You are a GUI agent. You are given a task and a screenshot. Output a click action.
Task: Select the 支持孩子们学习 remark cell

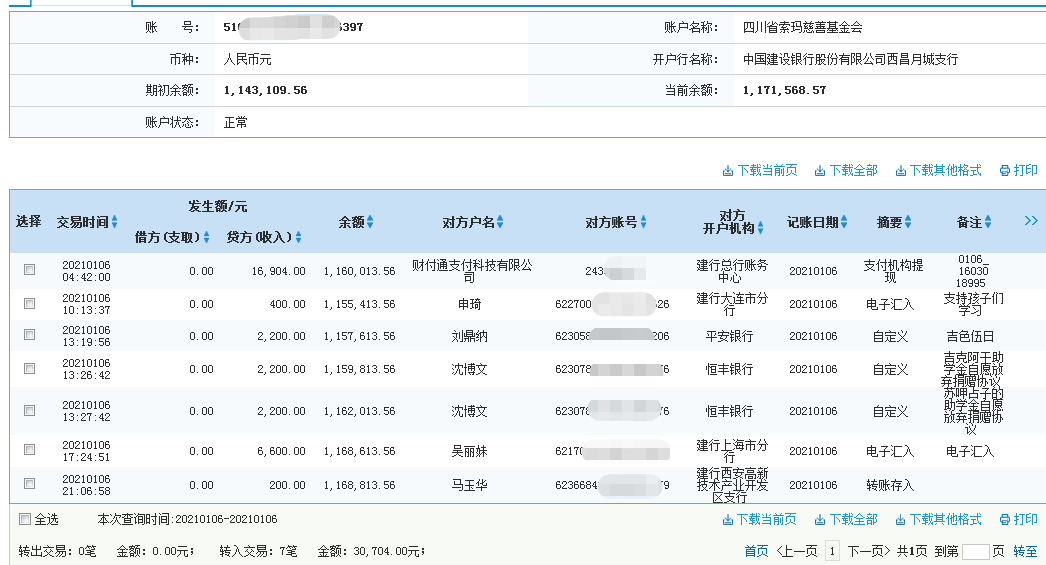point(973,304)
